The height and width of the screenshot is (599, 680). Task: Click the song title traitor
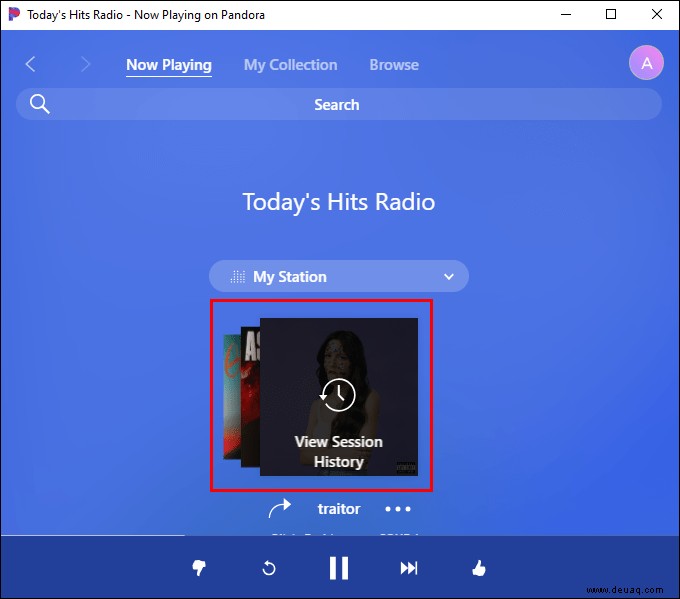tap(339, 509)
